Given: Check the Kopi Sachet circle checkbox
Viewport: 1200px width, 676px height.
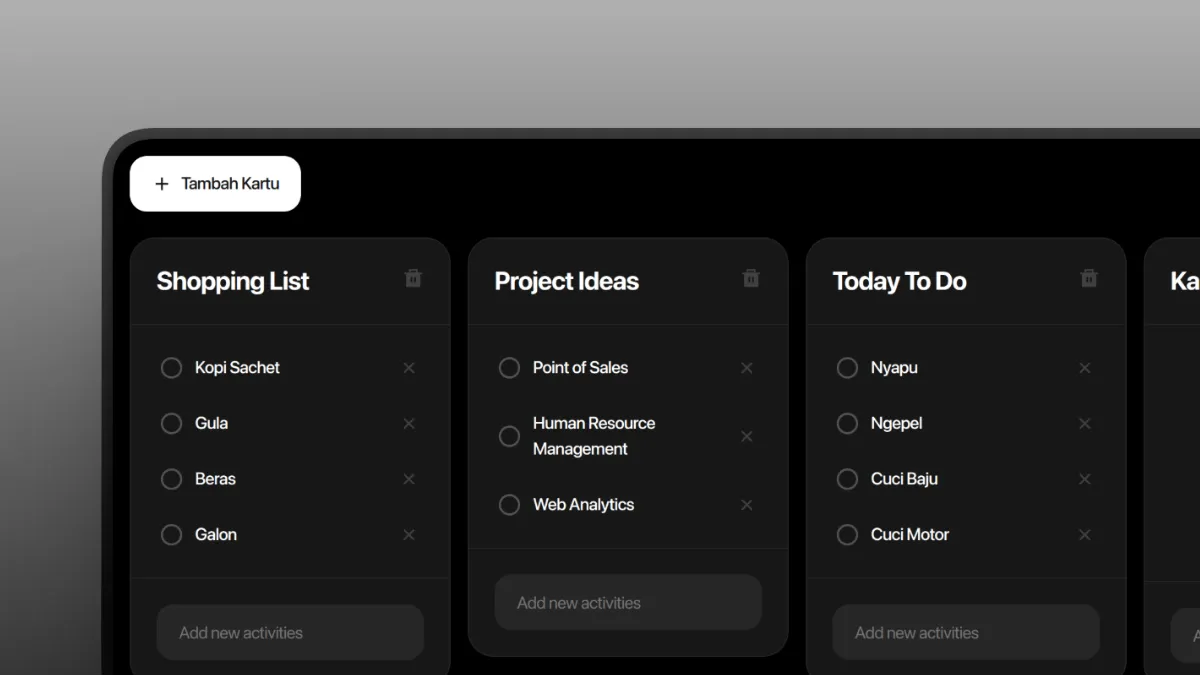Looking at the screenshot, I should click(171, 368).
